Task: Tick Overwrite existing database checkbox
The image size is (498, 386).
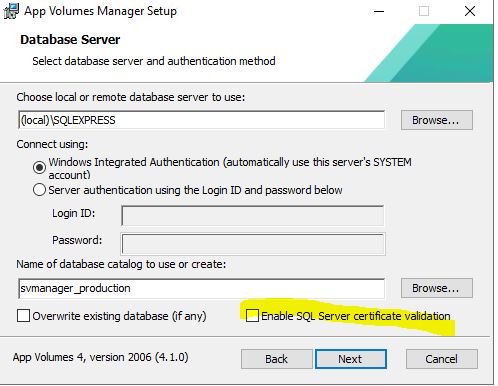Action: (23, 316)
